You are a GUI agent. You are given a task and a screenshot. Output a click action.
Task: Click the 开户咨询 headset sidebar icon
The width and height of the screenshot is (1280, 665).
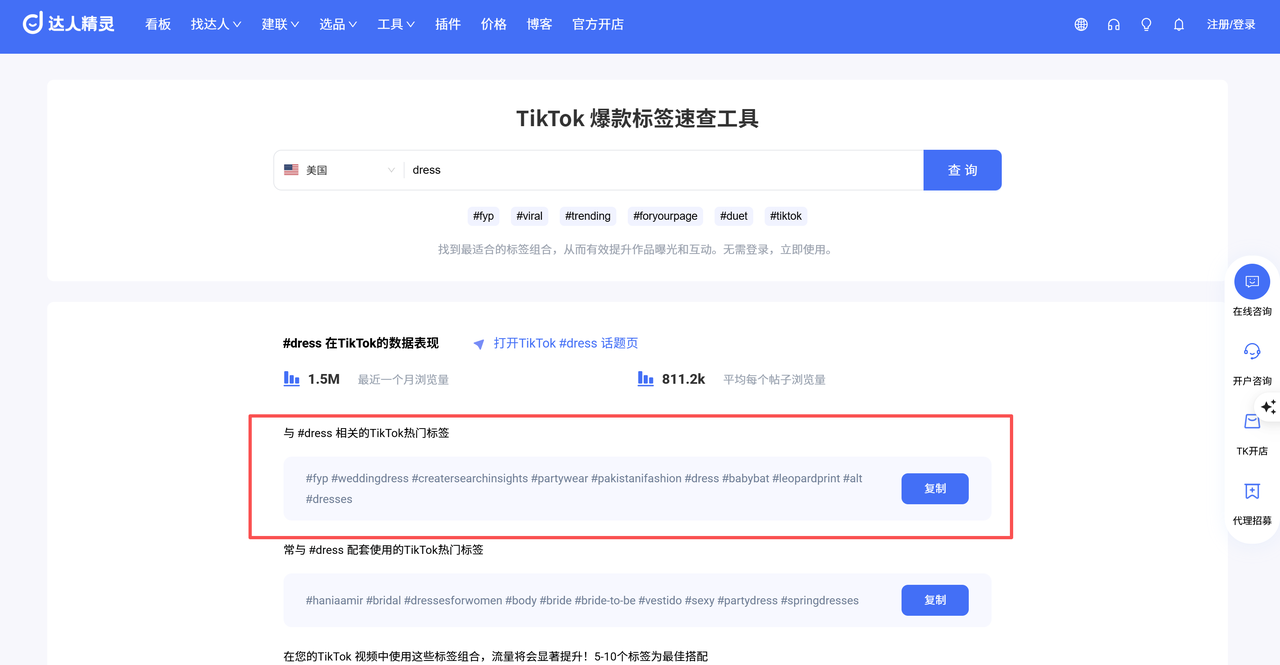point(1252,351)
